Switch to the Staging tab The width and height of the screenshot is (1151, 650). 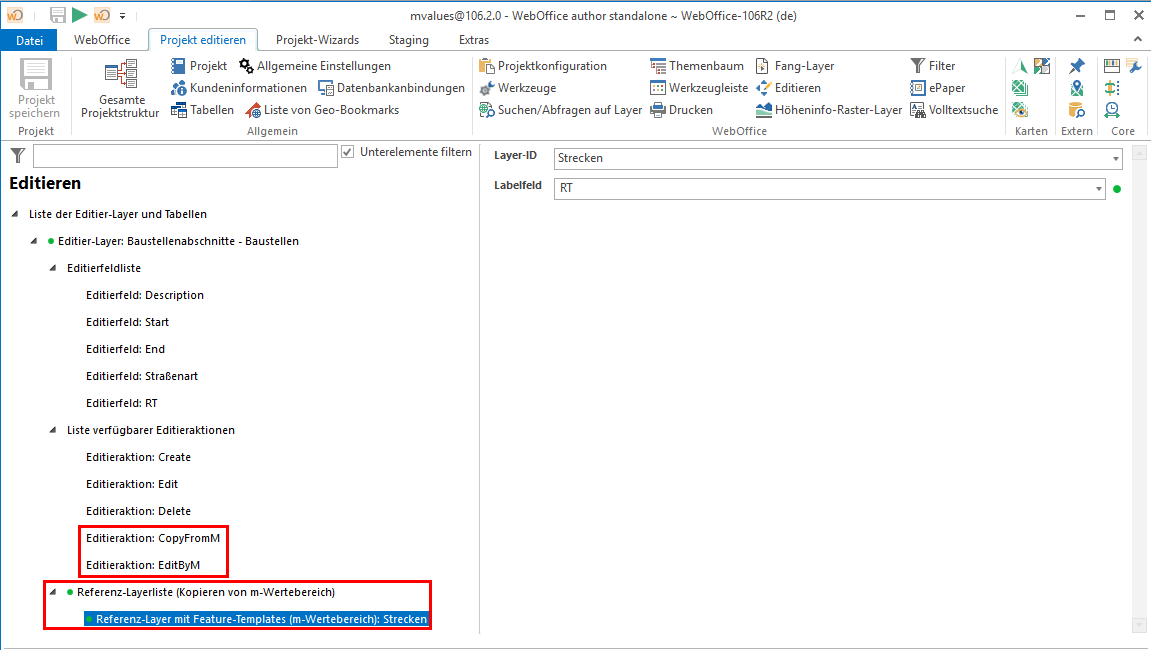pyautogui.click(x=408, y=40)
